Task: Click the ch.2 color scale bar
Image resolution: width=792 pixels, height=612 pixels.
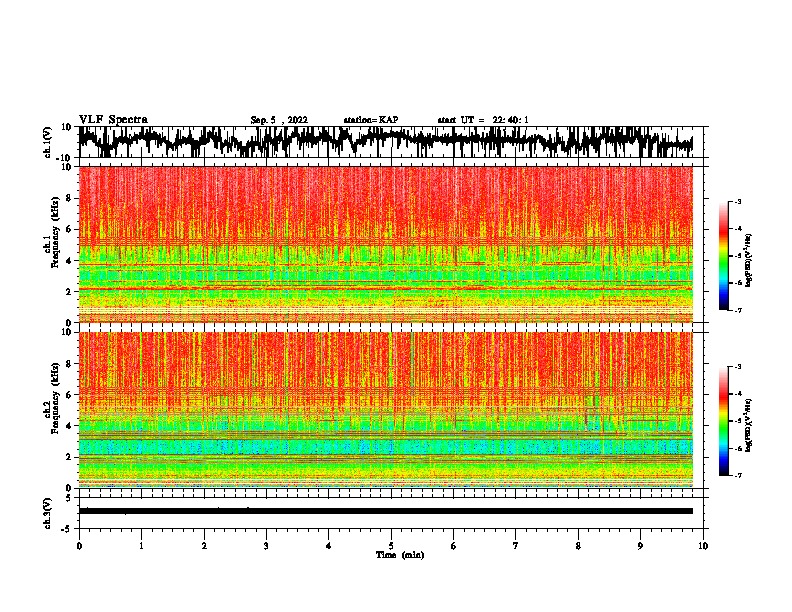Action: click(723, 421)
